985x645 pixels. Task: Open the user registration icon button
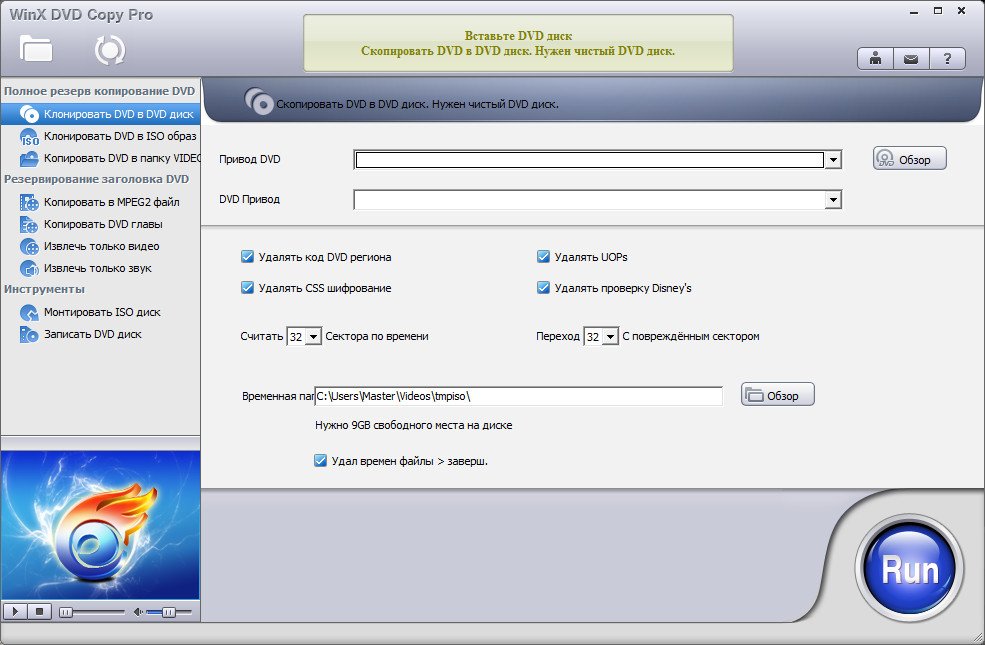point(875,59)
